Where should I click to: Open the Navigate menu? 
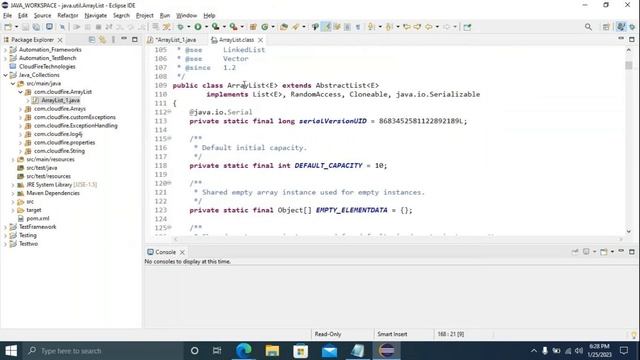[96, 16]
